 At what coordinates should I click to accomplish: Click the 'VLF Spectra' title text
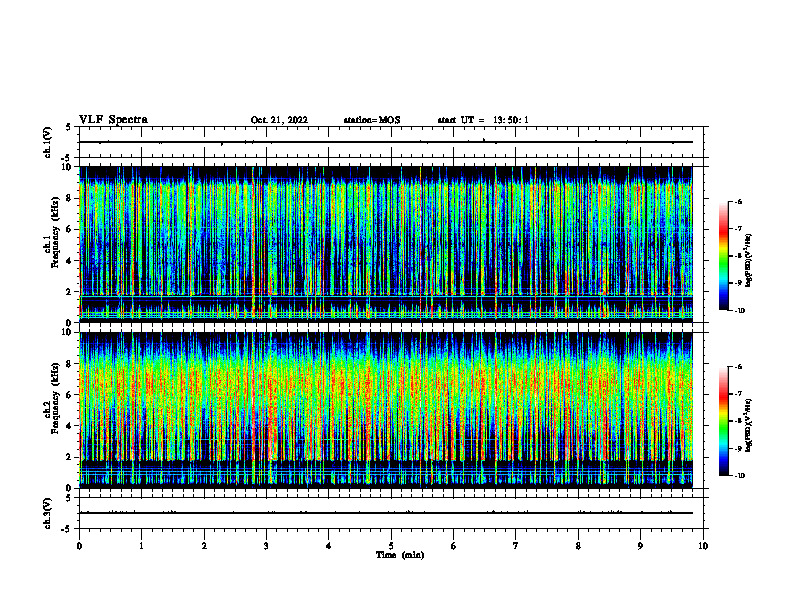click(113, 120)
